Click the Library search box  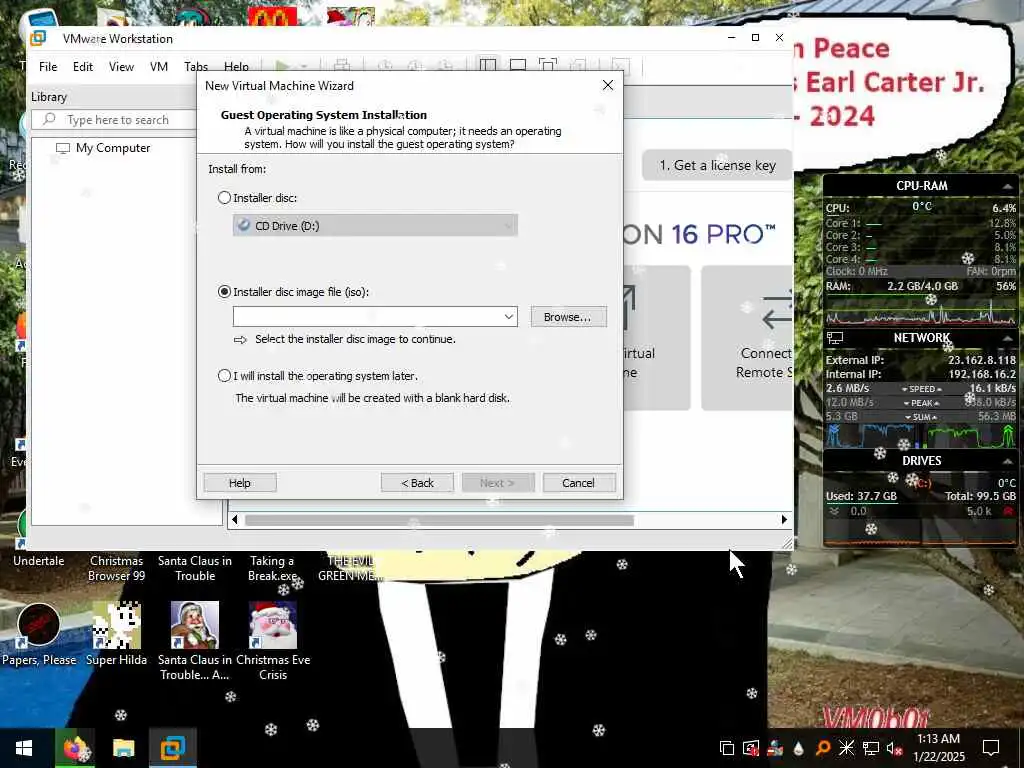[114, 120]
